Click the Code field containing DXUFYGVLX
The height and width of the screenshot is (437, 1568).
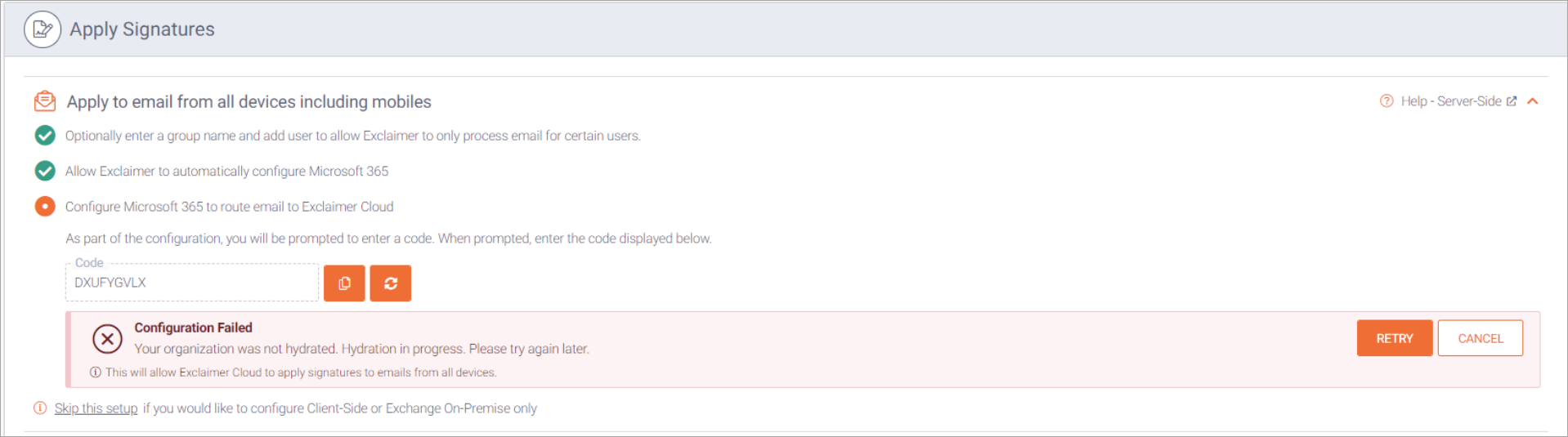[x=192, y=283]
